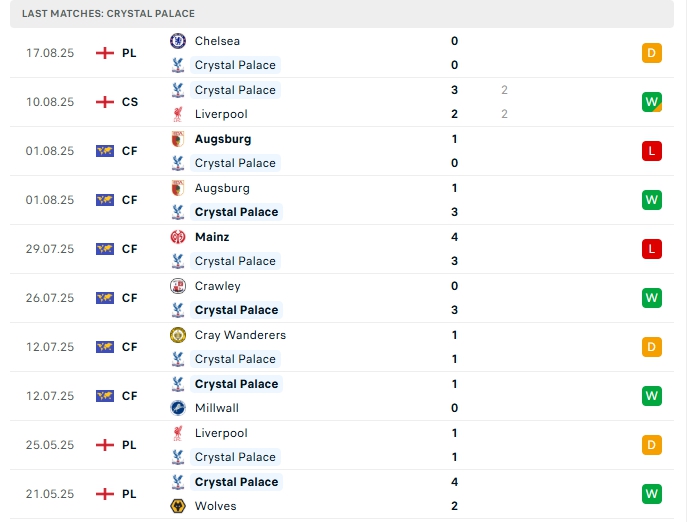Click the 10.08.25 match date
The width and height of the screenshot is (687, 522).
50,102
